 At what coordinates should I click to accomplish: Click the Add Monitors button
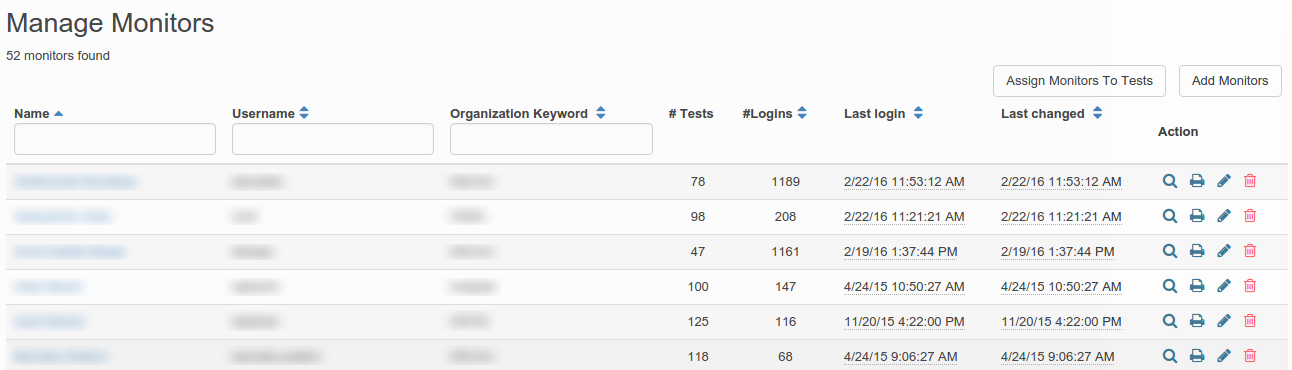click(x=1230, y=81)
